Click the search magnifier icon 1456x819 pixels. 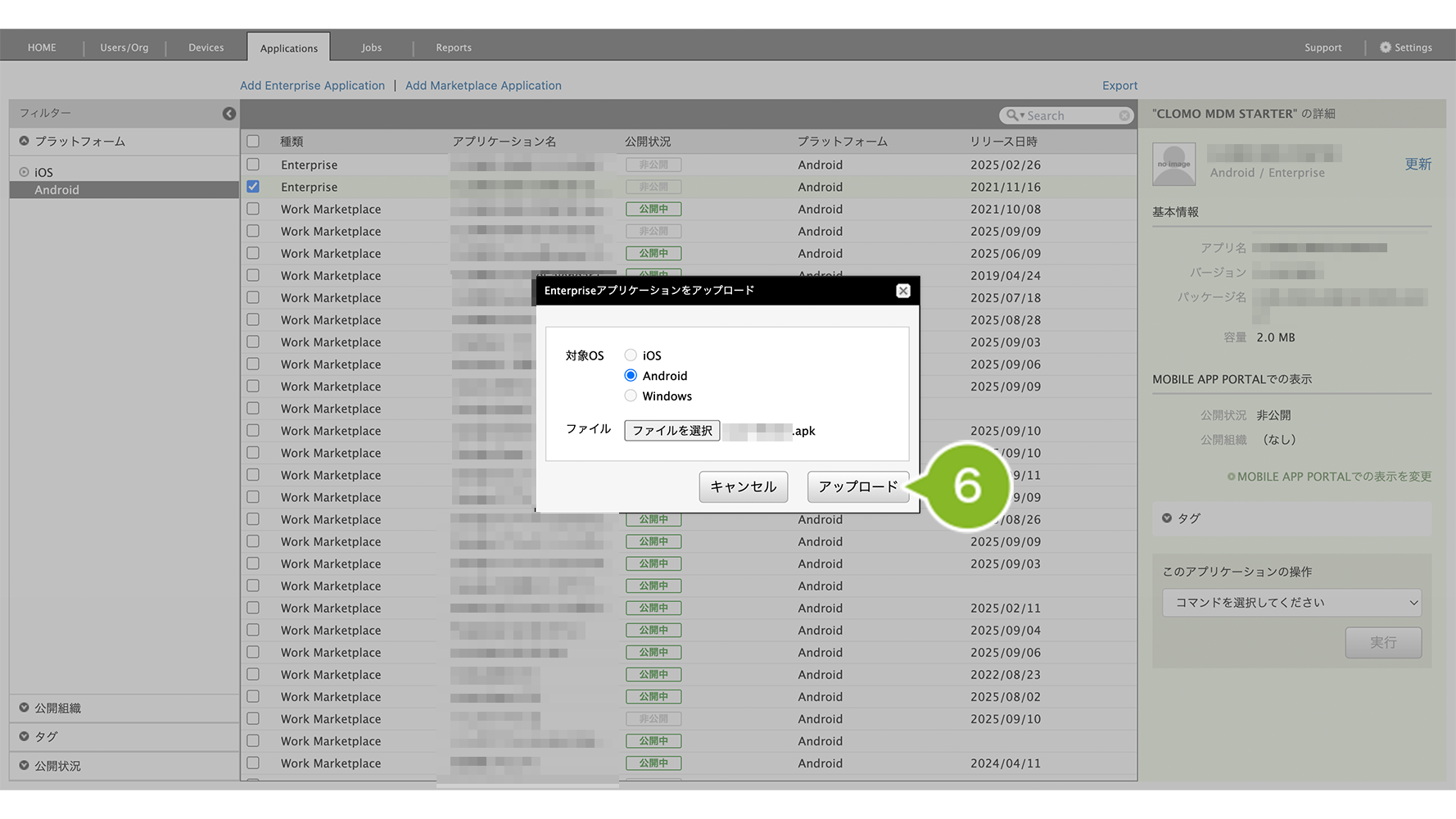point(1013,115)
